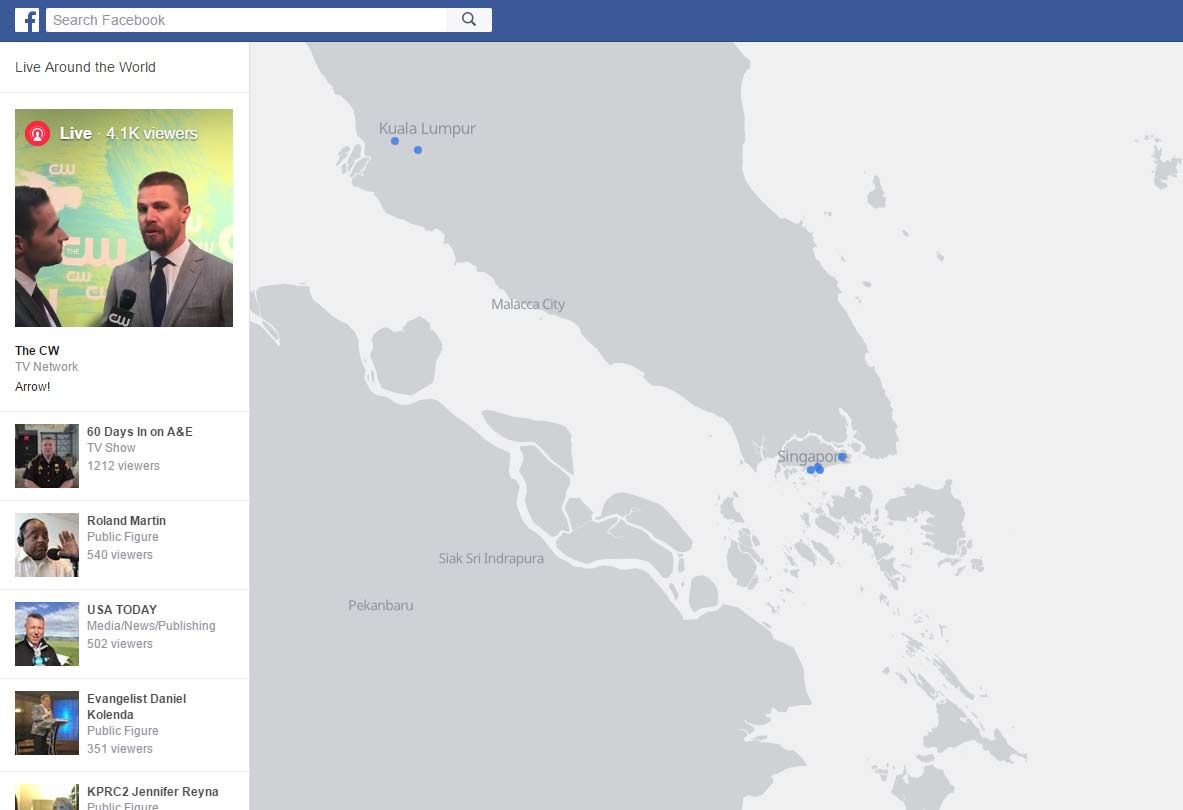Select a live stream dot near Kuala Lumpur

click(x=394, y=140)
